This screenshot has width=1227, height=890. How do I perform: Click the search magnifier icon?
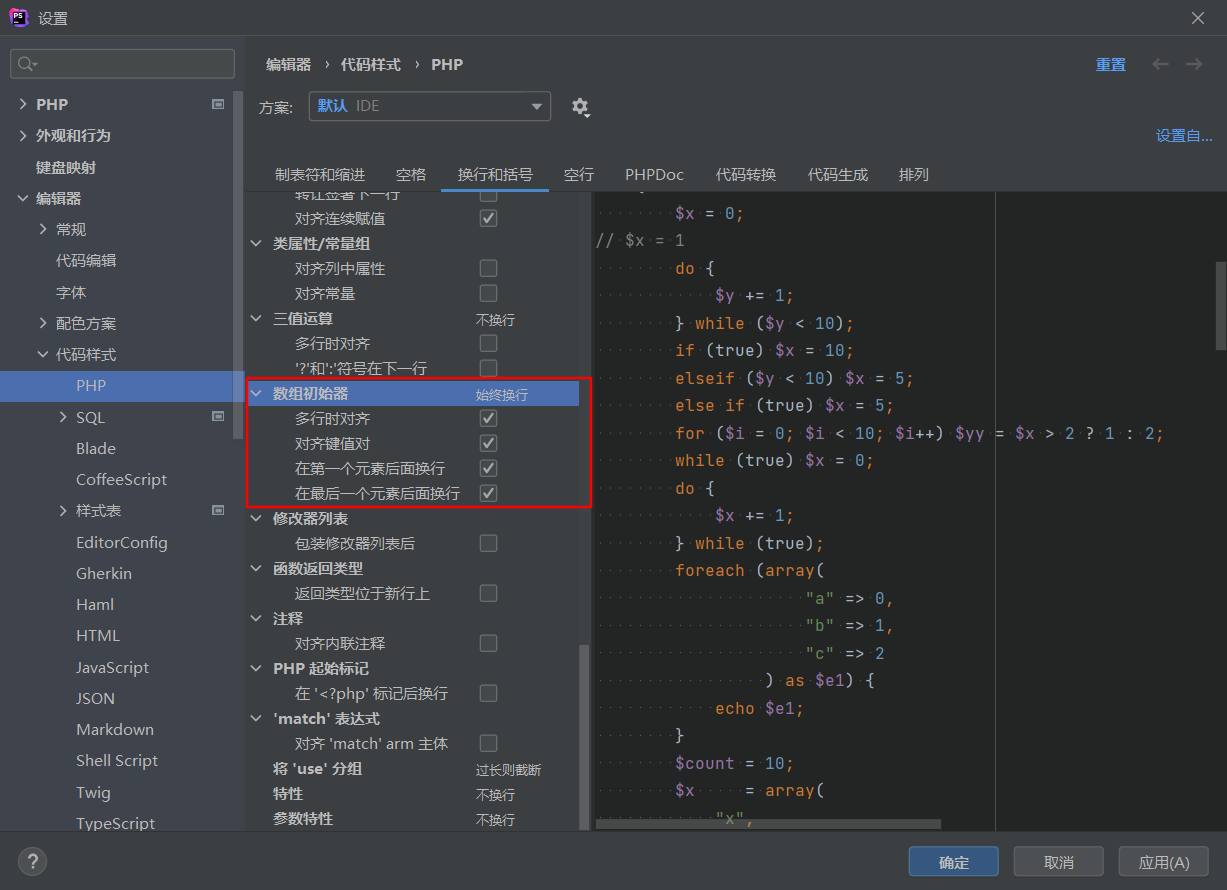coord(26,64)
